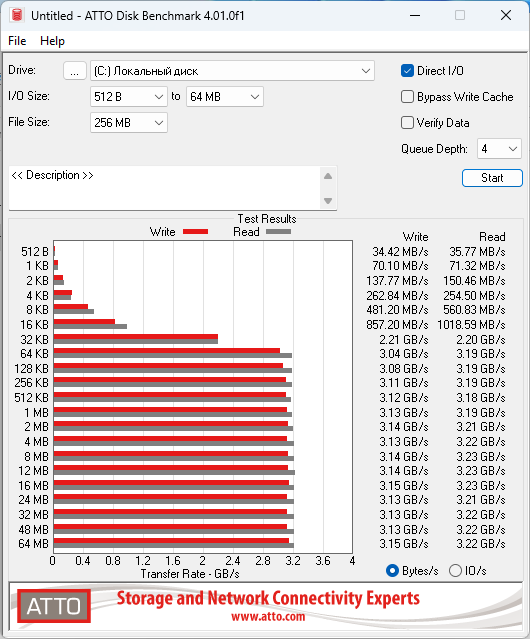Click the ATTO logo in the banner
The height and width of the screenshot is (639, 530).
[54, 606]
